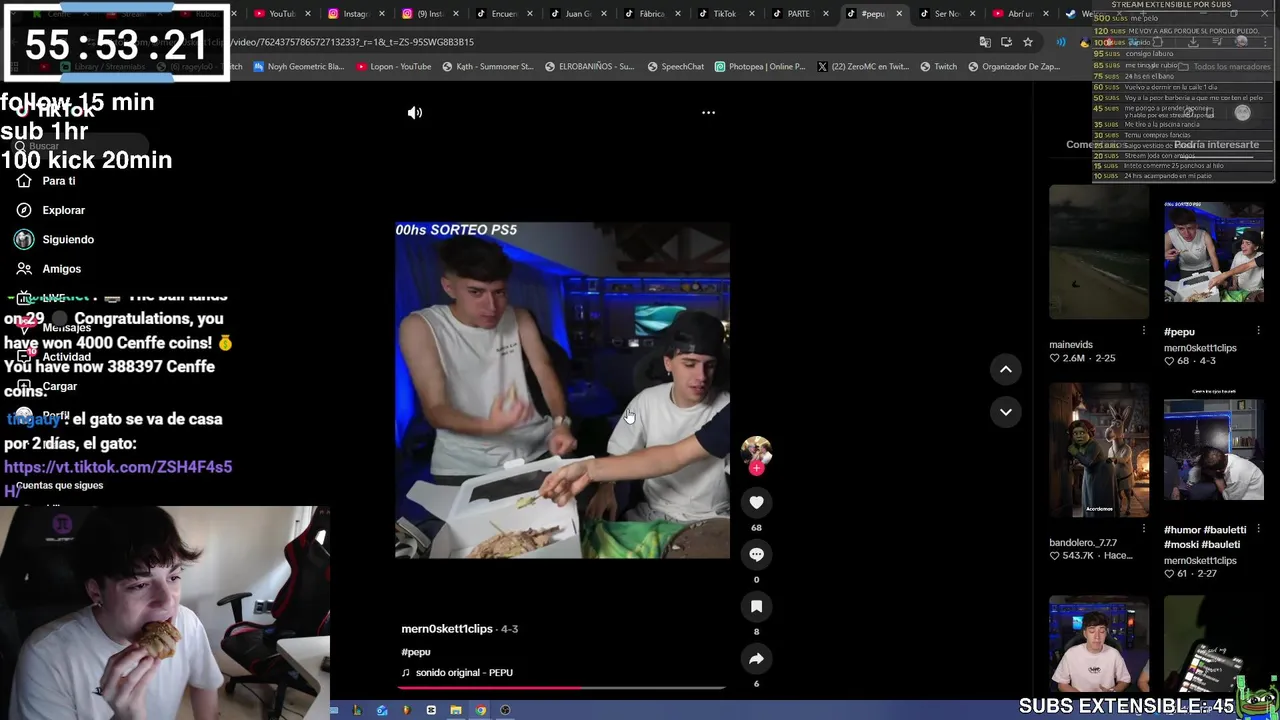Open the mainevids beach video thumbnail
Image resolution: width=1280 pixels, height=720 pixels.
tap(1099, 252)
